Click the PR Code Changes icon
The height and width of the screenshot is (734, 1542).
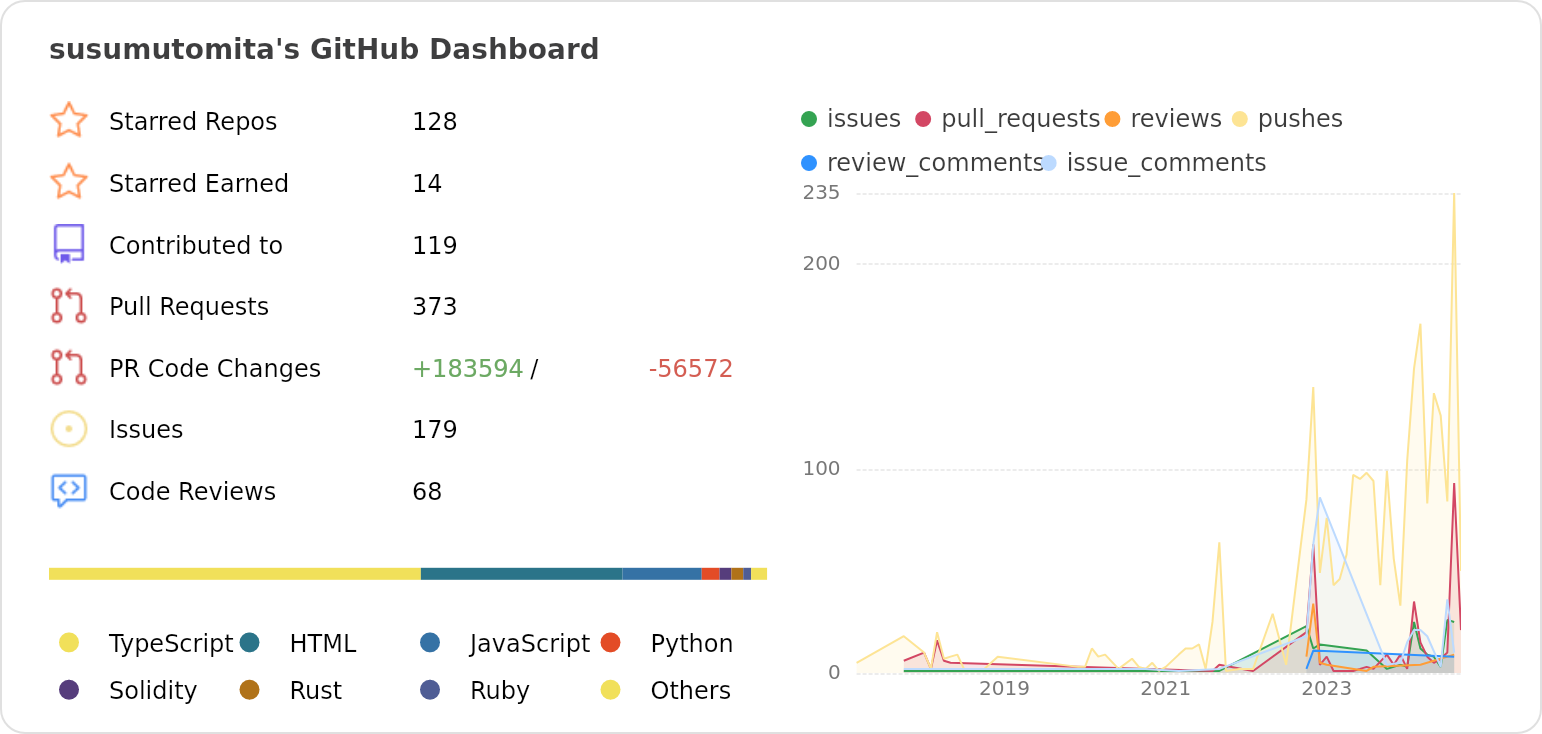[x=69, y=367]
